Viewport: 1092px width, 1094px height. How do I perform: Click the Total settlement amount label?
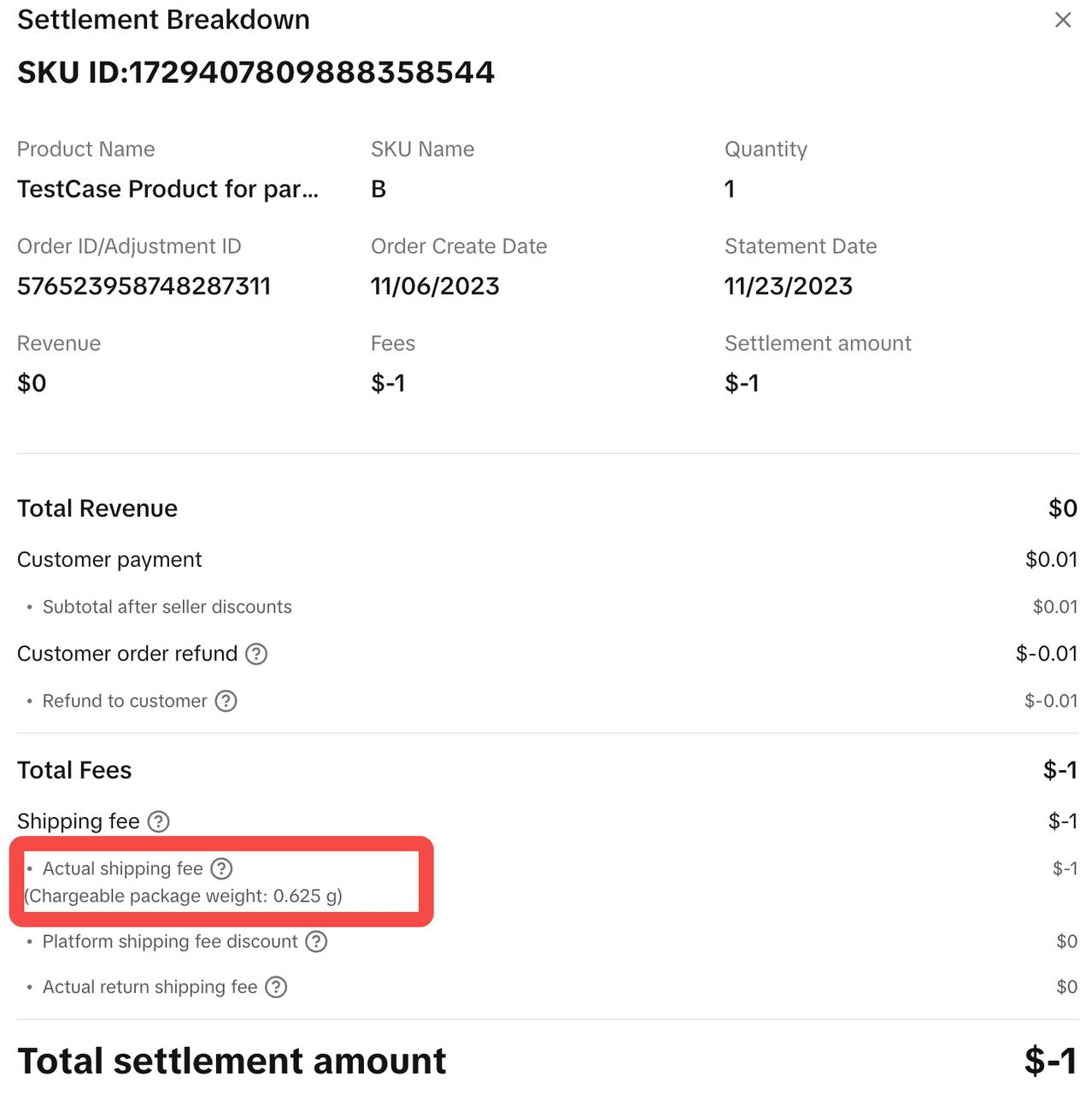[232, 1061]
